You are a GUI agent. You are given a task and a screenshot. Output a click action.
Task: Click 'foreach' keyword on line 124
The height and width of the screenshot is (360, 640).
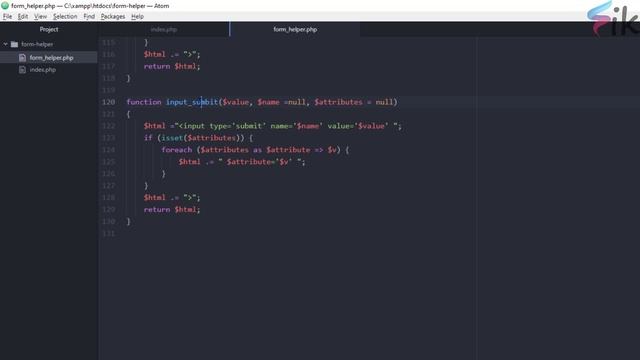[176, 150]
